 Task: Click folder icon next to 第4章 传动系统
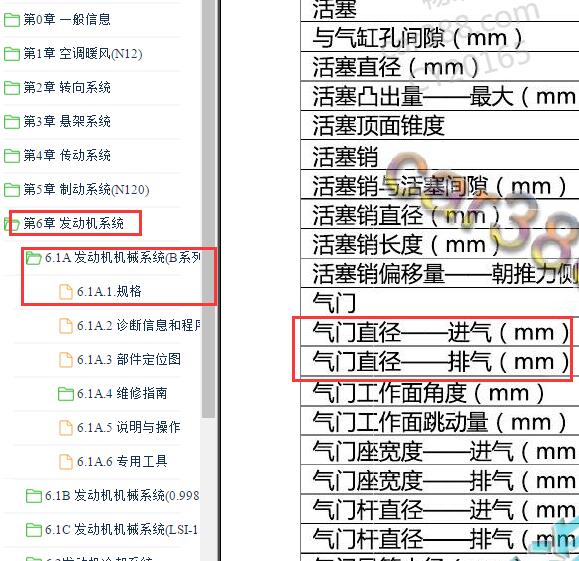click(12, 156)
